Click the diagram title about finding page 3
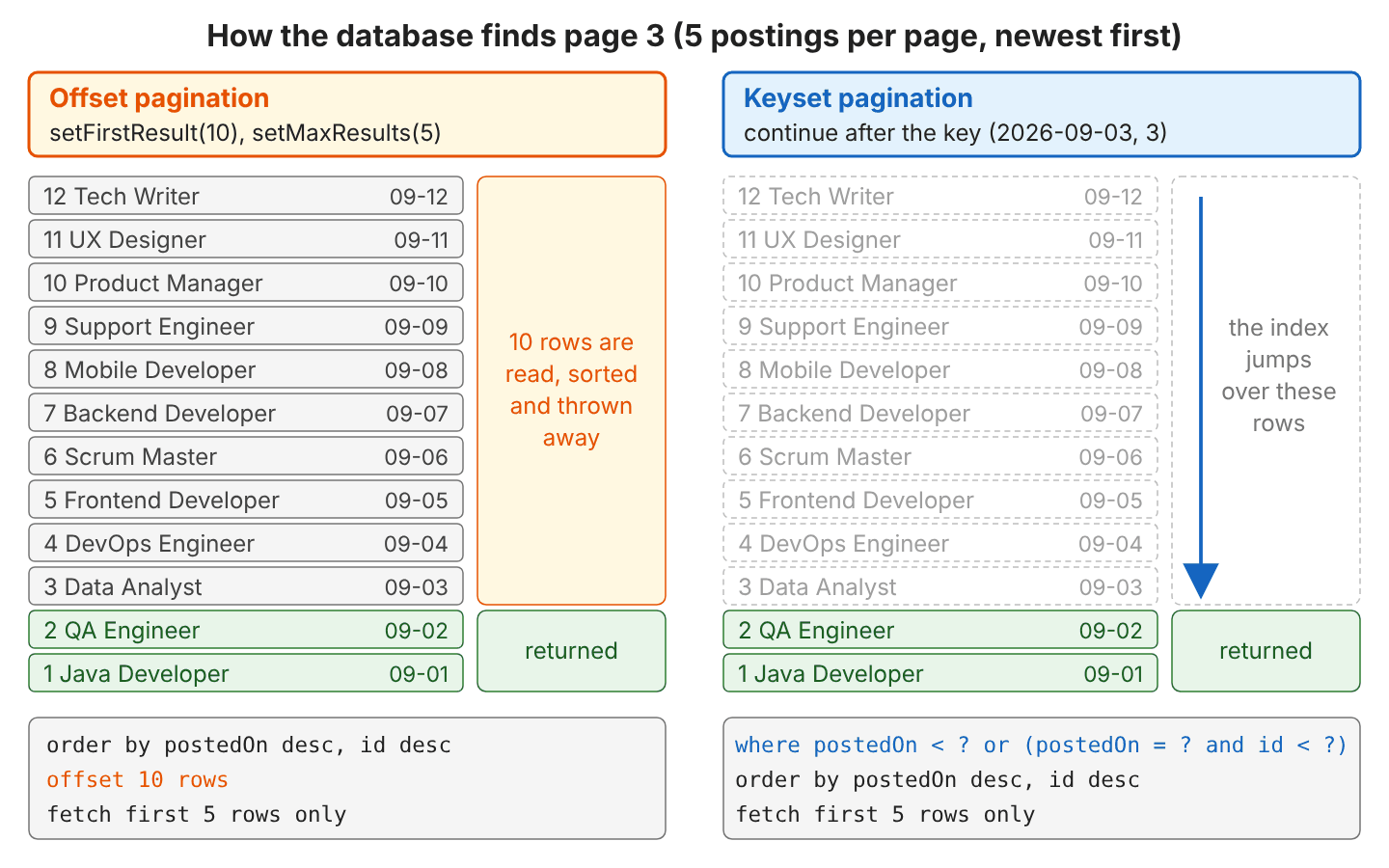This screenshot has width=1389, height=868. [694, 37]
